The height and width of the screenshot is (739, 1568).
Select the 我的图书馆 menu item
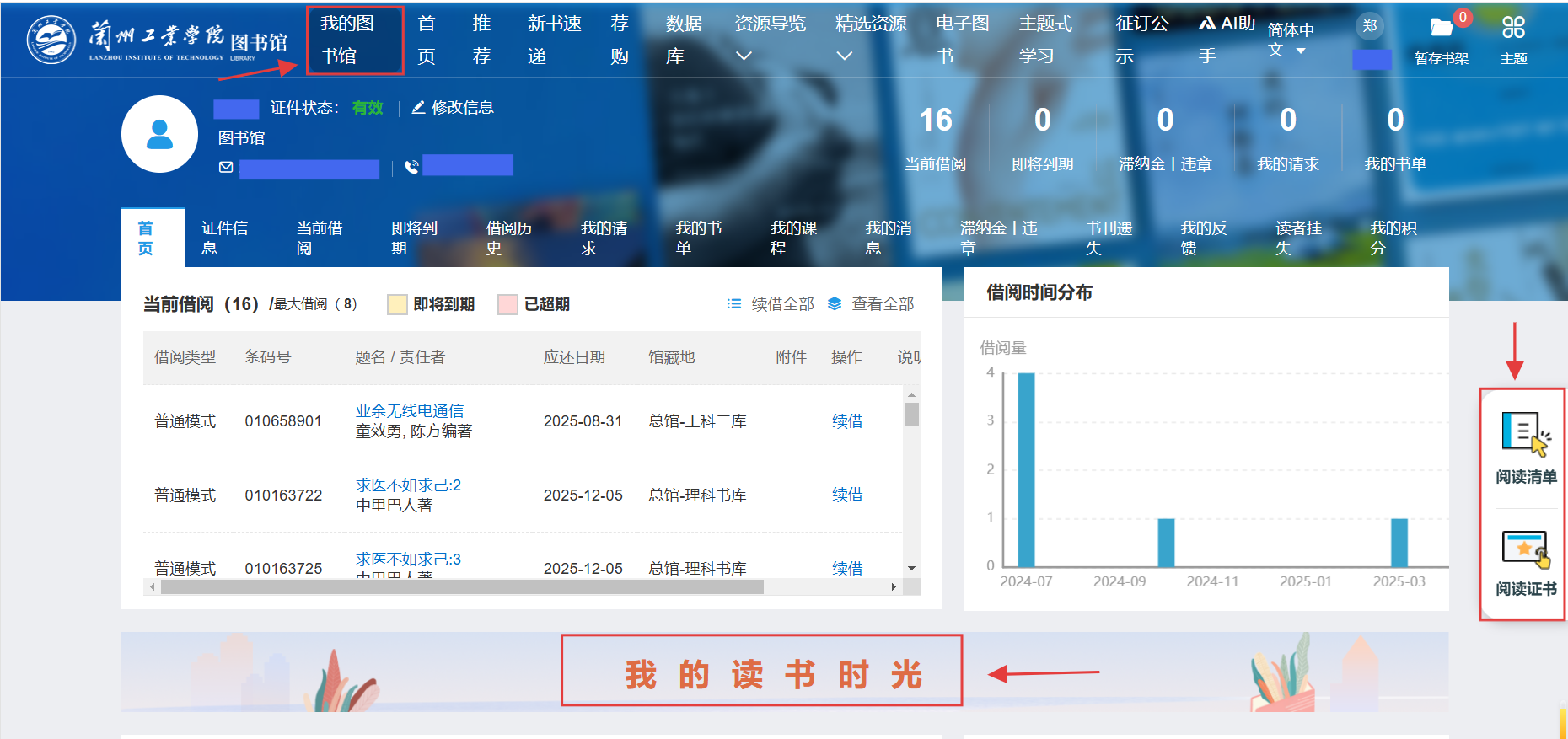(x=354, y=40)
